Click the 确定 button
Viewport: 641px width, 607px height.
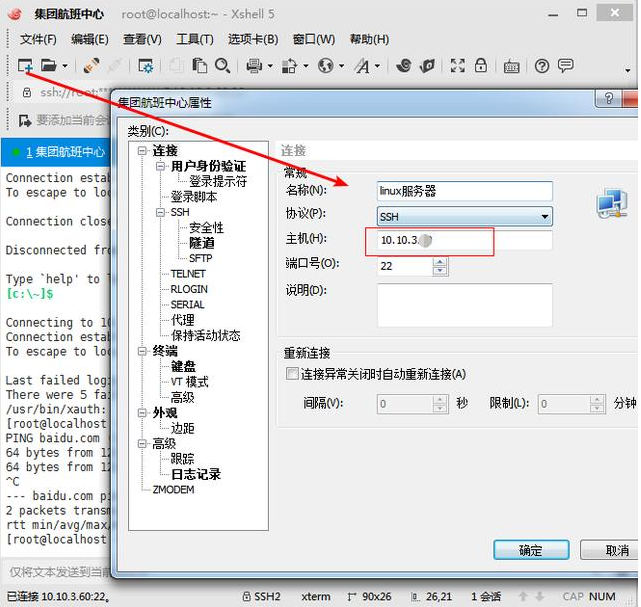[x=531, y=550]
